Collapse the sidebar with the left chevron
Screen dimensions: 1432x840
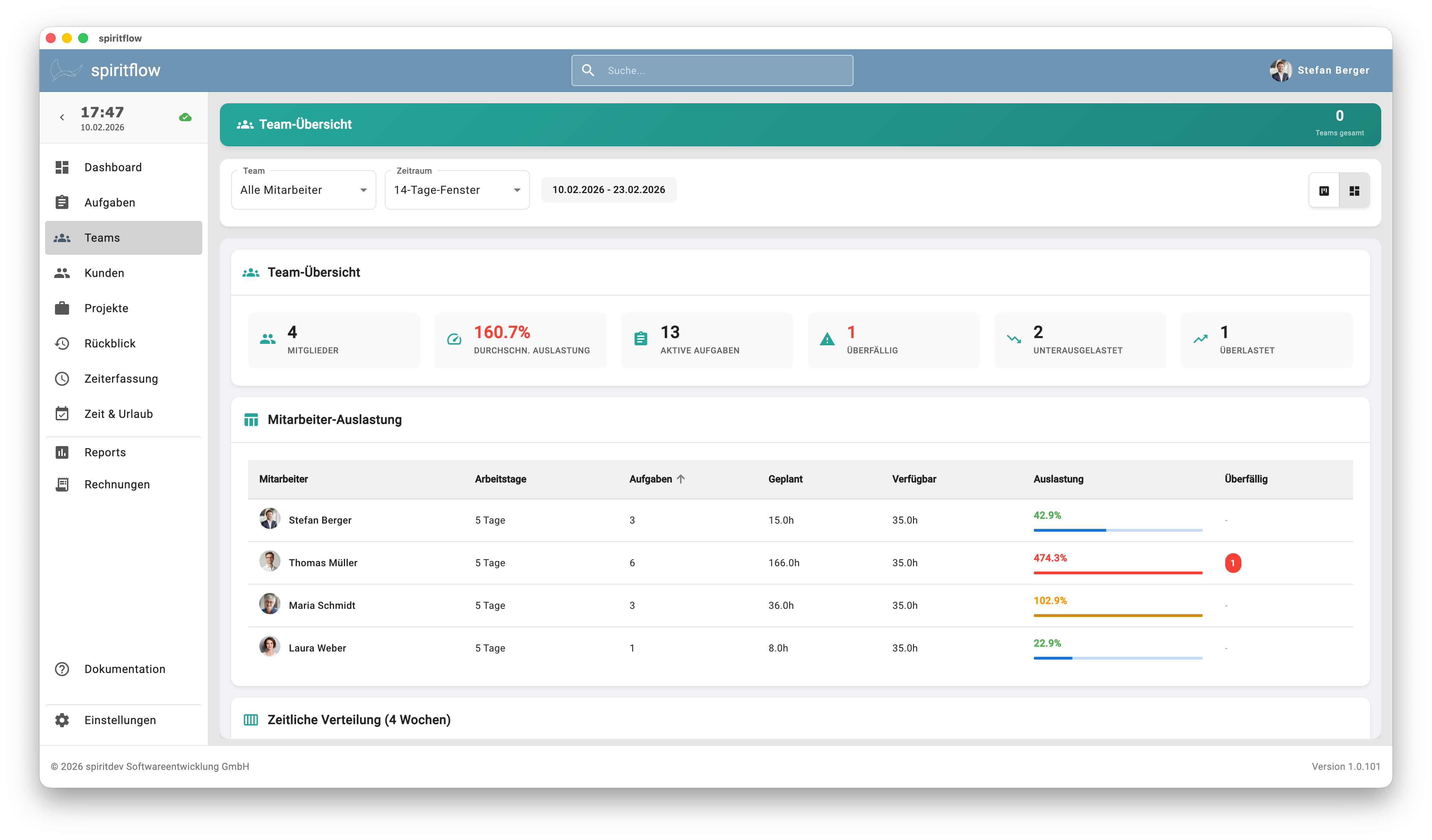62,118
